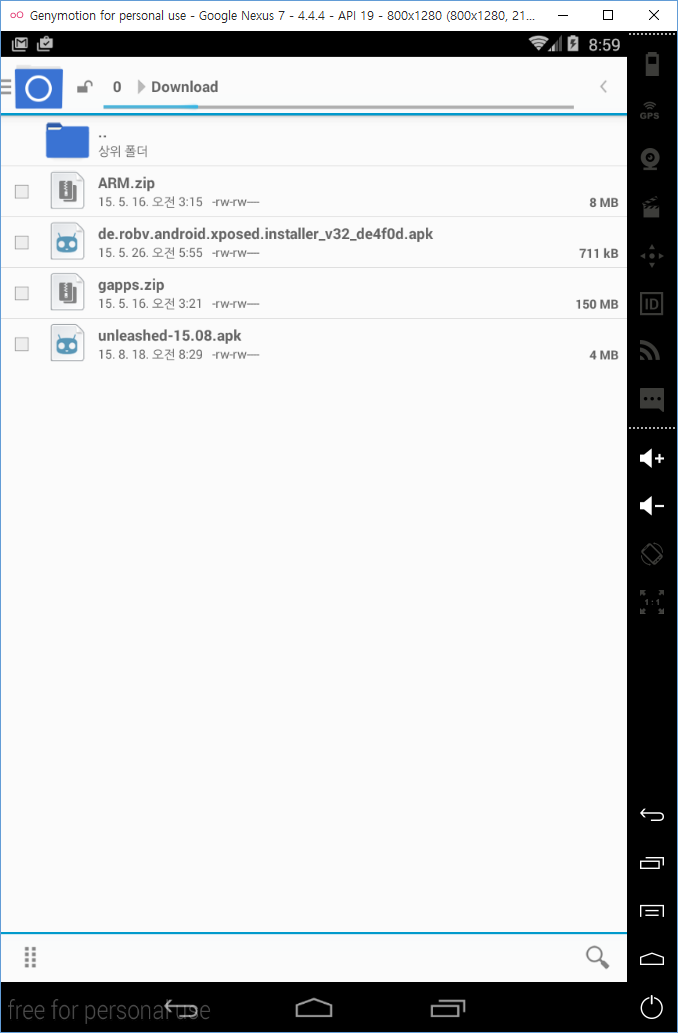Tap Android home navigation button

314,1007
